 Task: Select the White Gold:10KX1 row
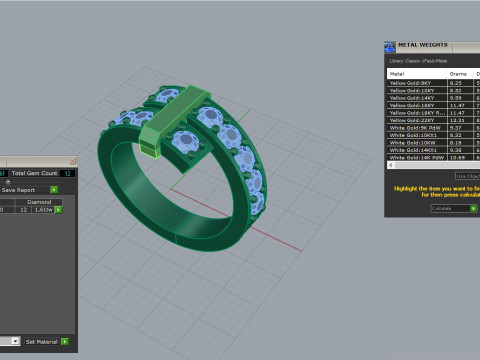[x=433, y=135]
